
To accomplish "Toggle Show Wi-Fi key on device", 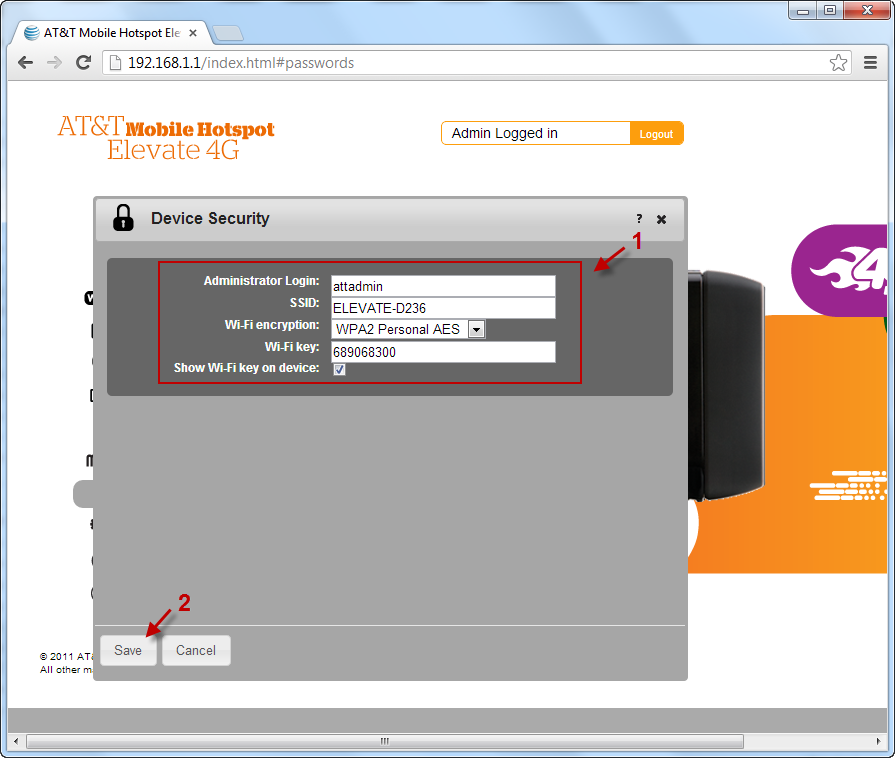I will (339, 369).
